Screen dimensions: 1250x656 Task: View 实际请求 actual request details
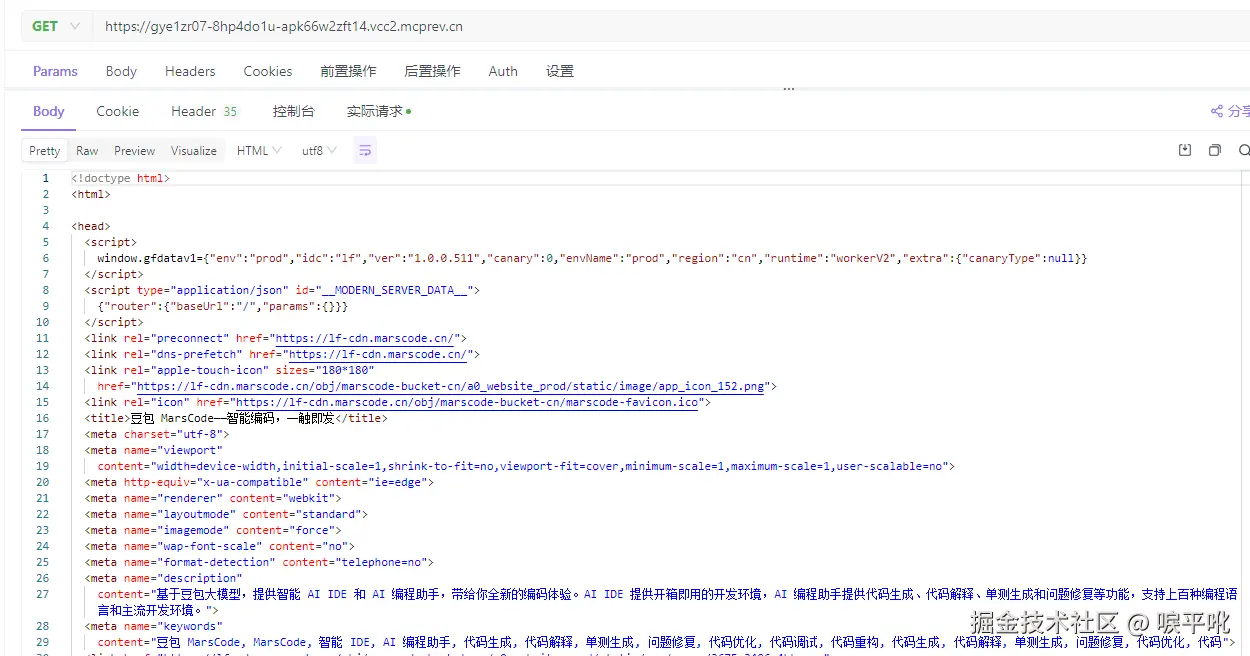(374, 111)
